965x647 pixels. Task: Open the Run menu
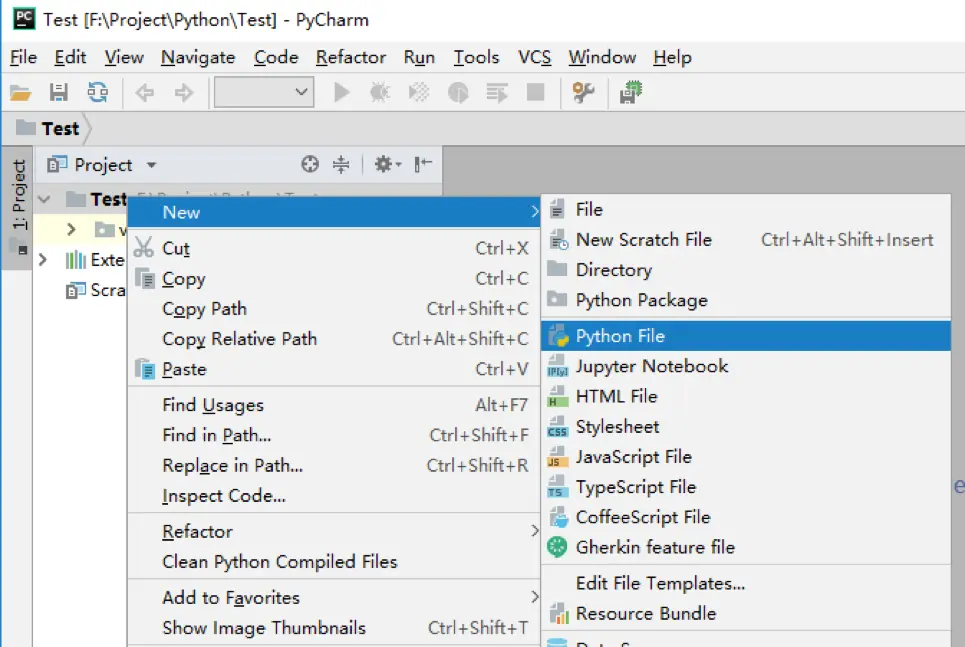click(x=419, y=57)
